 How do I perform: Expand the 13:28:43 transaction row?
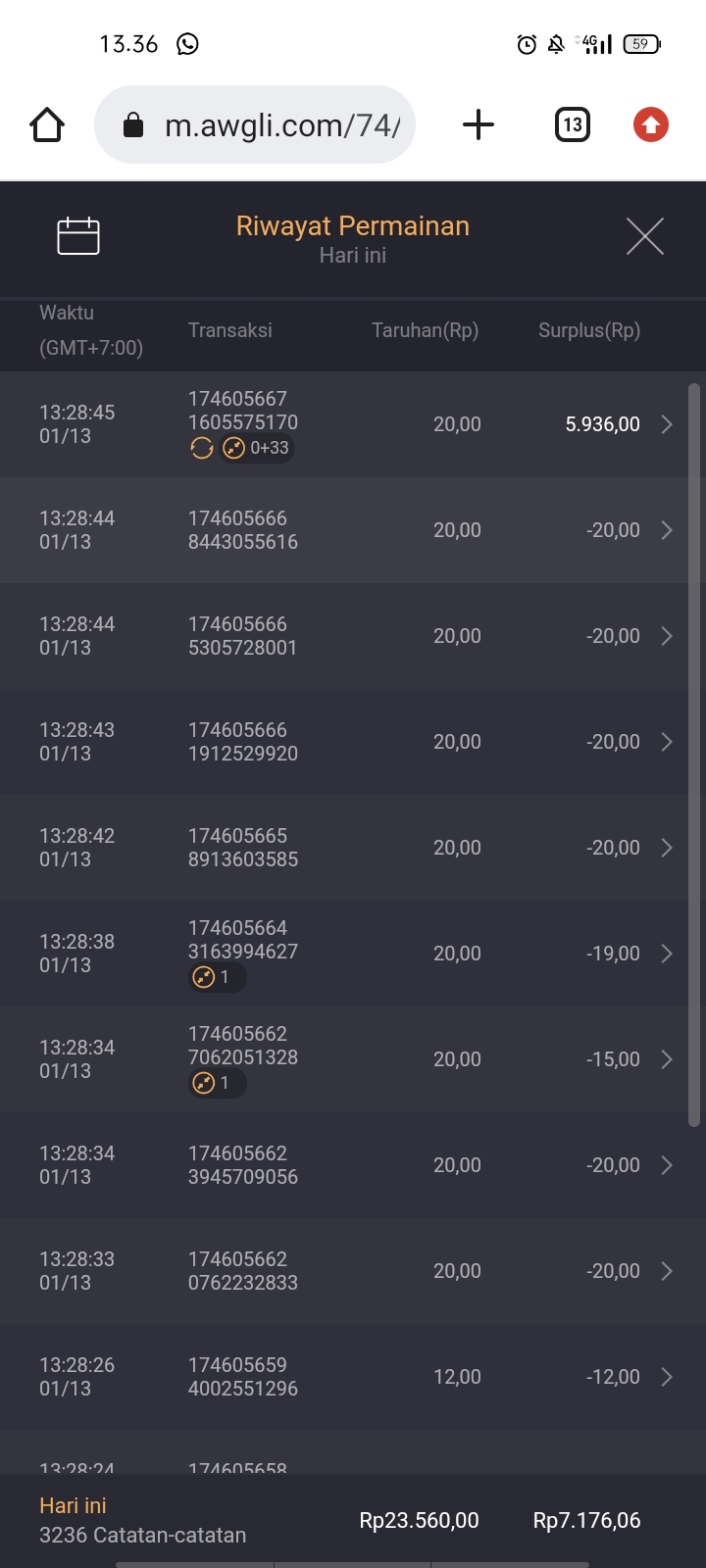point(667,742)
